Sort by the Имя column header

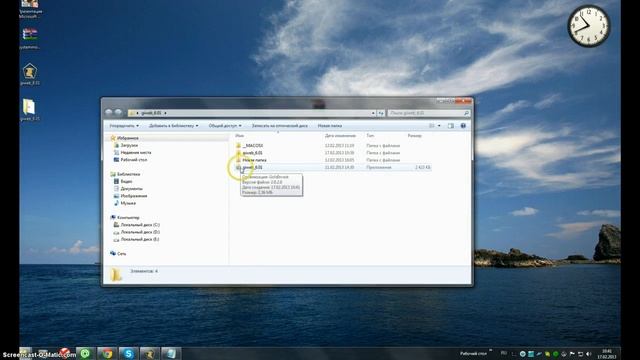240,135
